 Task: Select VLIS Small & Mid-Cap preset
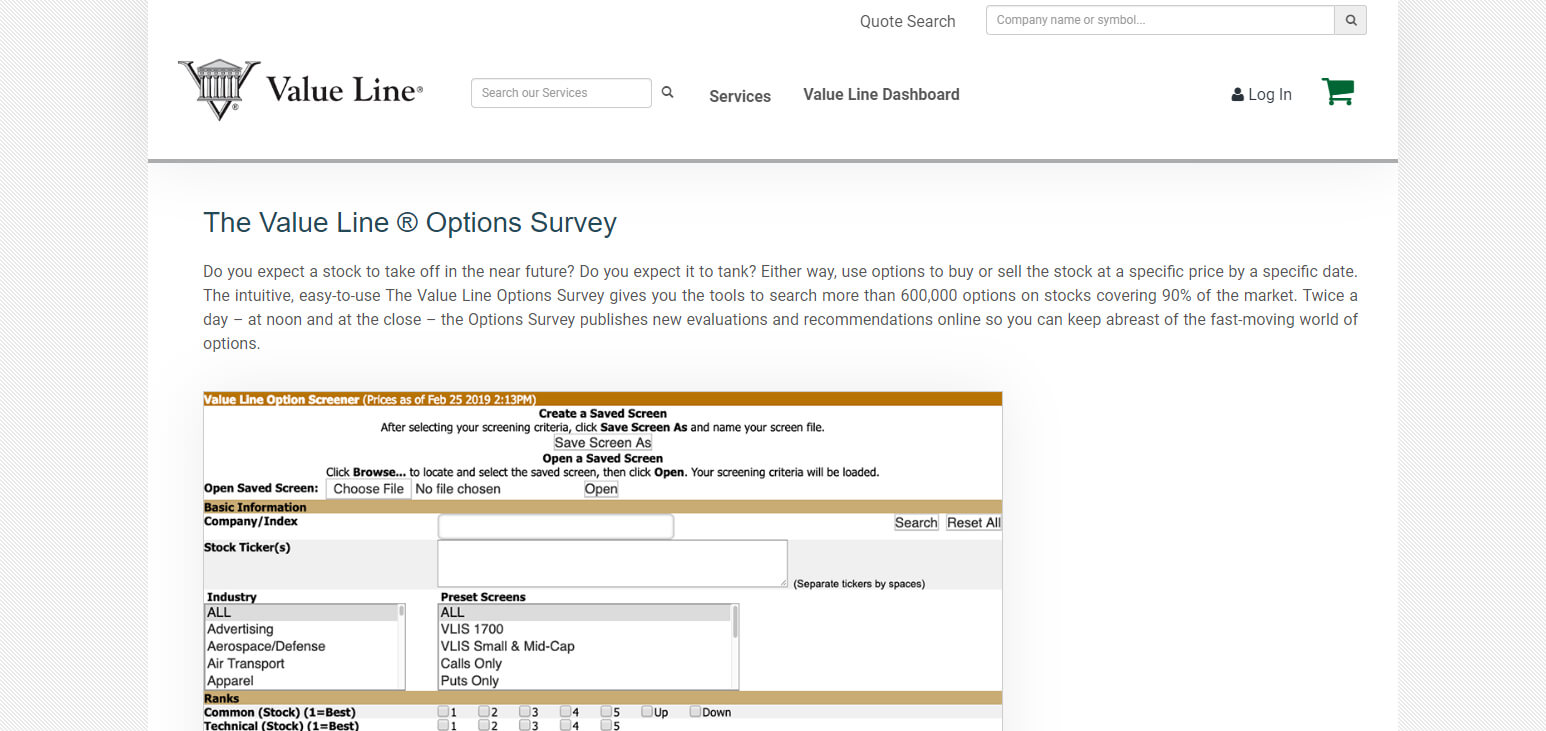pos(584,646)
